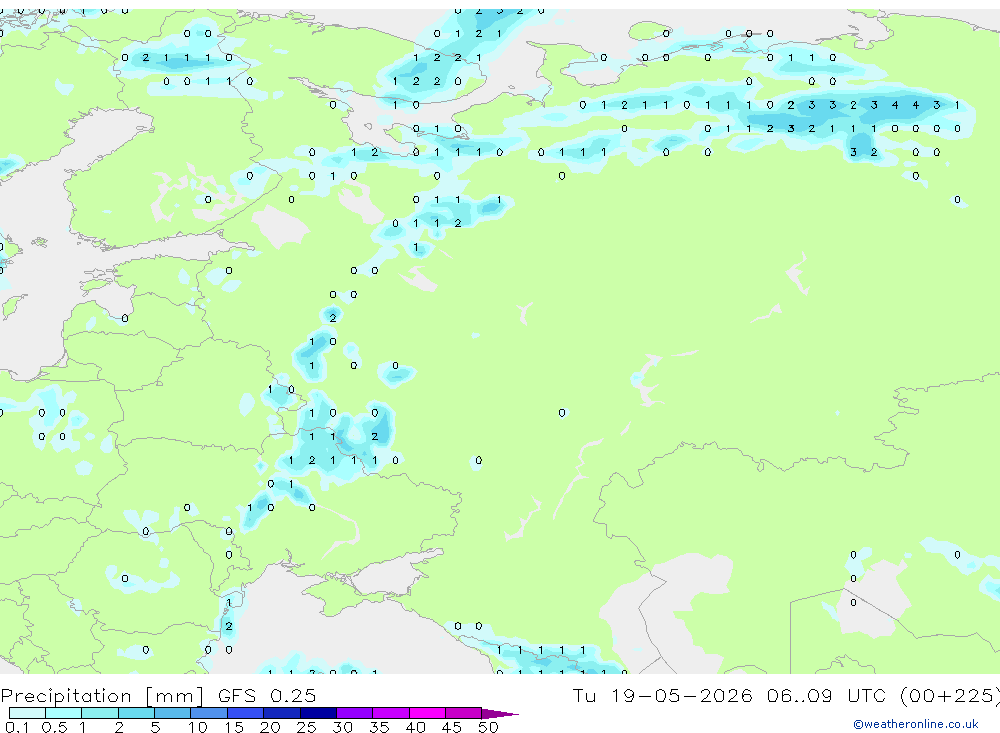
Task: Select the 0.5–1 mm legend color box
Action: [x=64, y=713]
